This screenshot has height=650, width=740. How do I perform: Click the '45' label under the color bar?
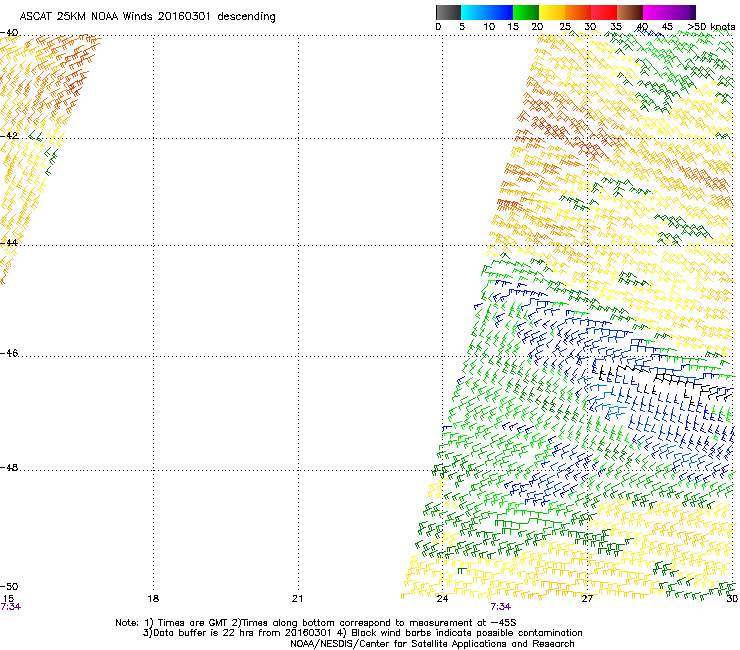(x=667, y=27)
